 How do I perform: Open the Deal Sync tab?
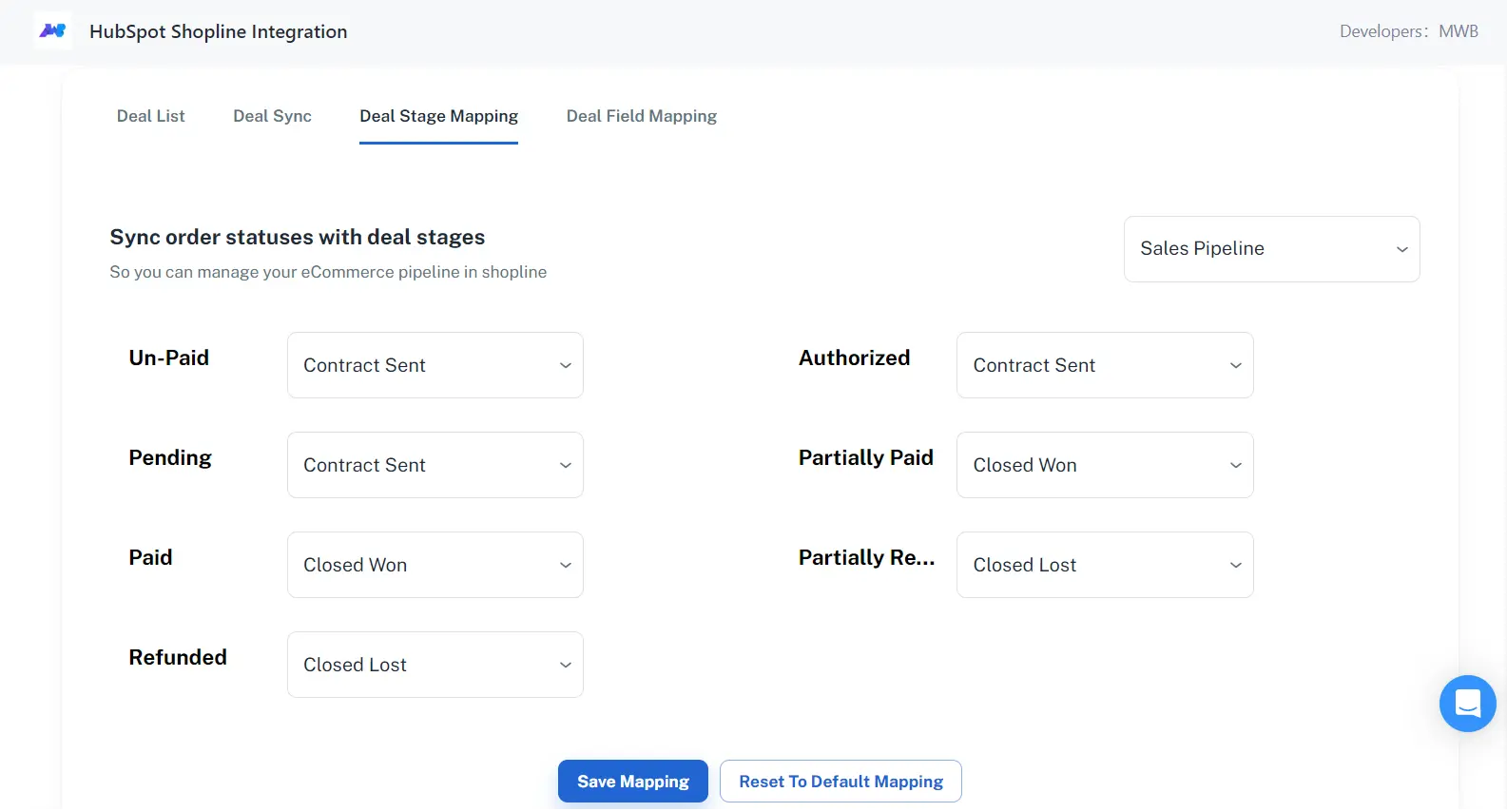coord(272,116)
